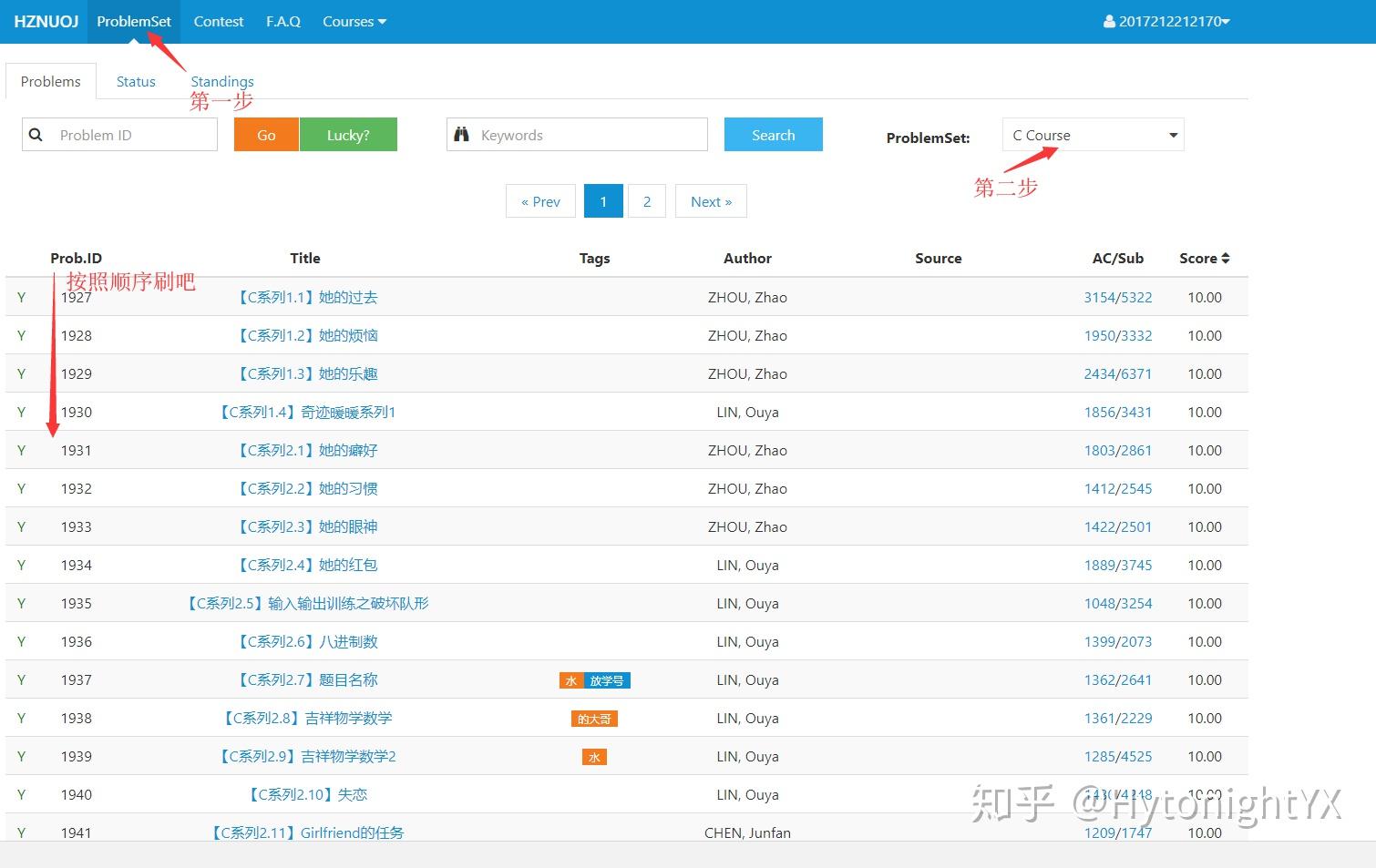Image resolution: width=1376 pixels, height=868 pixels.
Task: Open problem 【C系列2.3】她的眼神
Action: 305,527
